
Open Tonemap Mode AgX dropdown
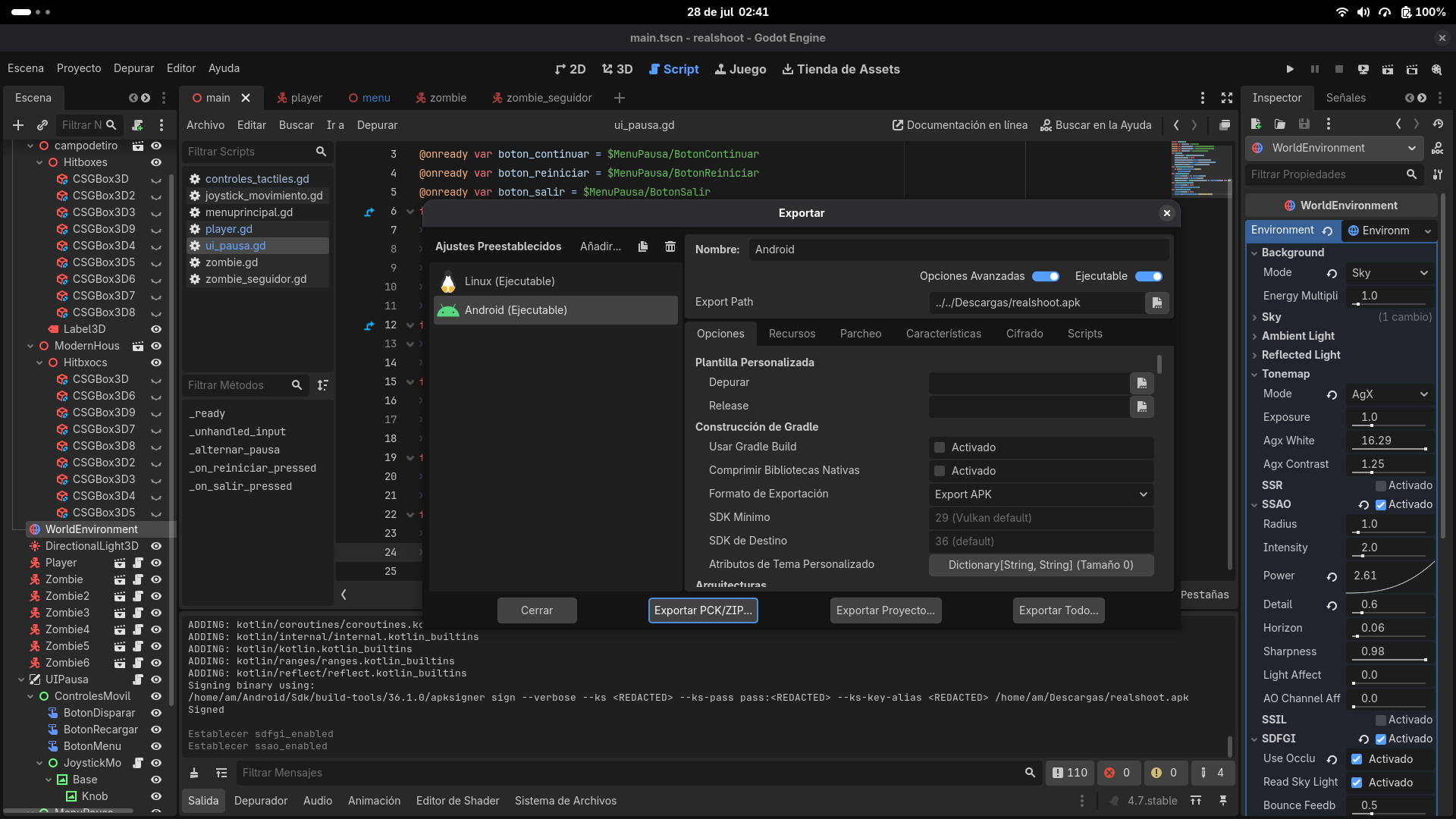click(1390, 394)
